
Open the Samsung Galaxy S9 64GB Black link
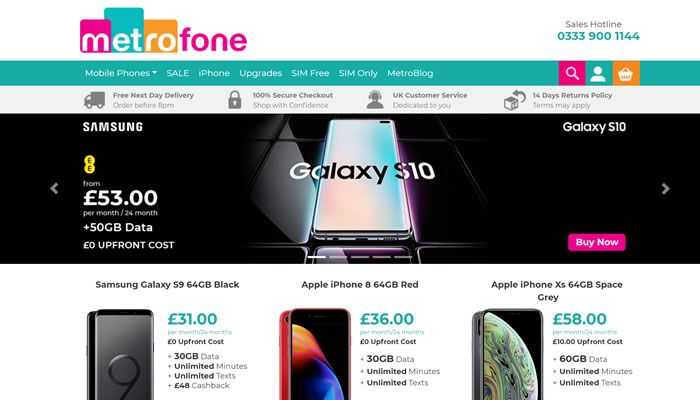point(167,284)
